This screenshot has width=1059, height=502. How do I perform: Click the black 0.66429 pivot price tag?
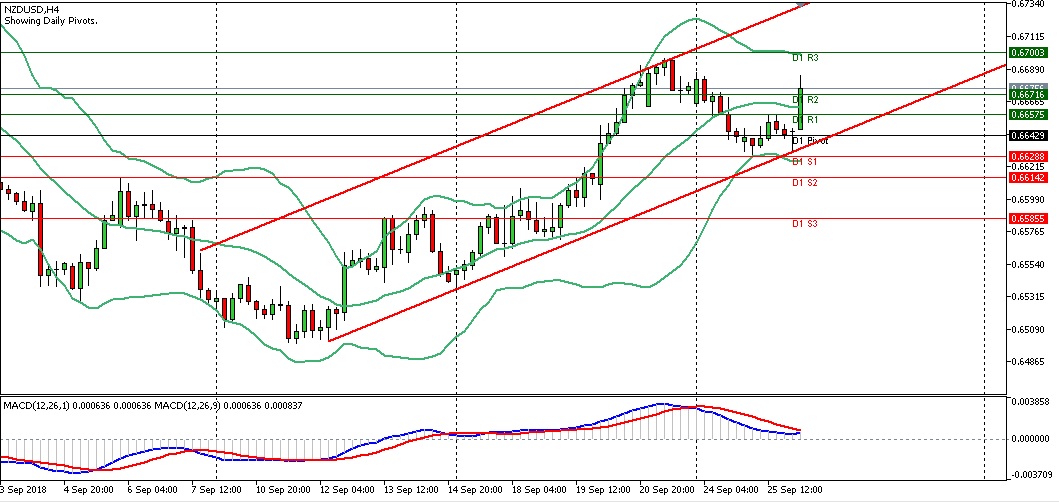[1028, 136]
